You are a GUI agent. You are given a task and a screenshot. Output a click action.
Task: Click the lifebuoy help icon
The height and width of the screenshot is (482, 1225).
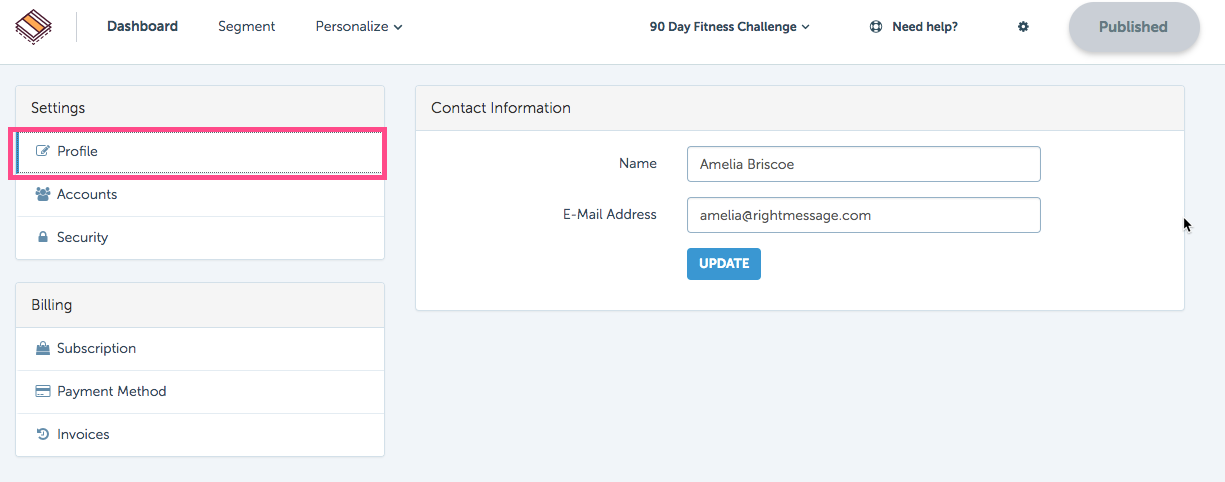[x=876, y=27]
